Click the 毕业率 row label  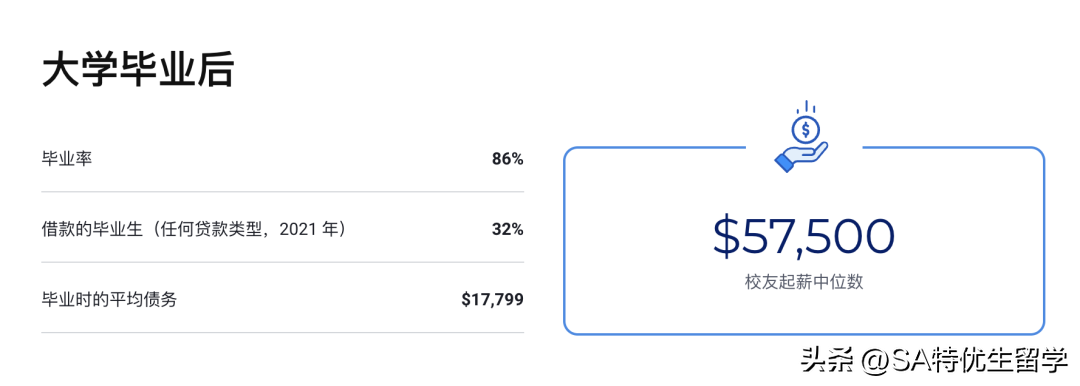pyautogui.click(x=67, y=159)
